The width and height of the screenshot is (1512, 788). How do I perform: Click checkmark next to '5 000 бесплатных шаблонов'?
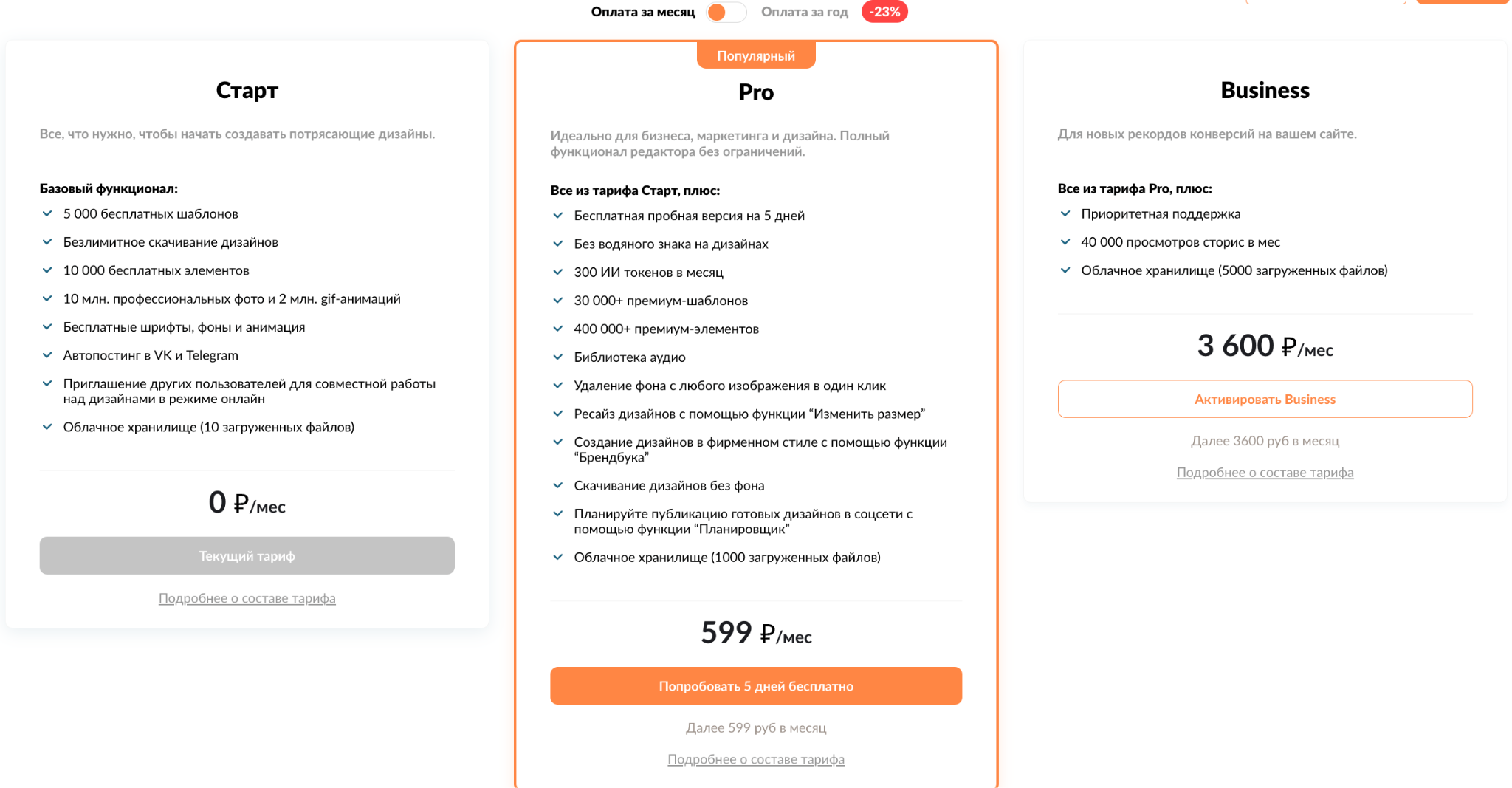[47, 214]
